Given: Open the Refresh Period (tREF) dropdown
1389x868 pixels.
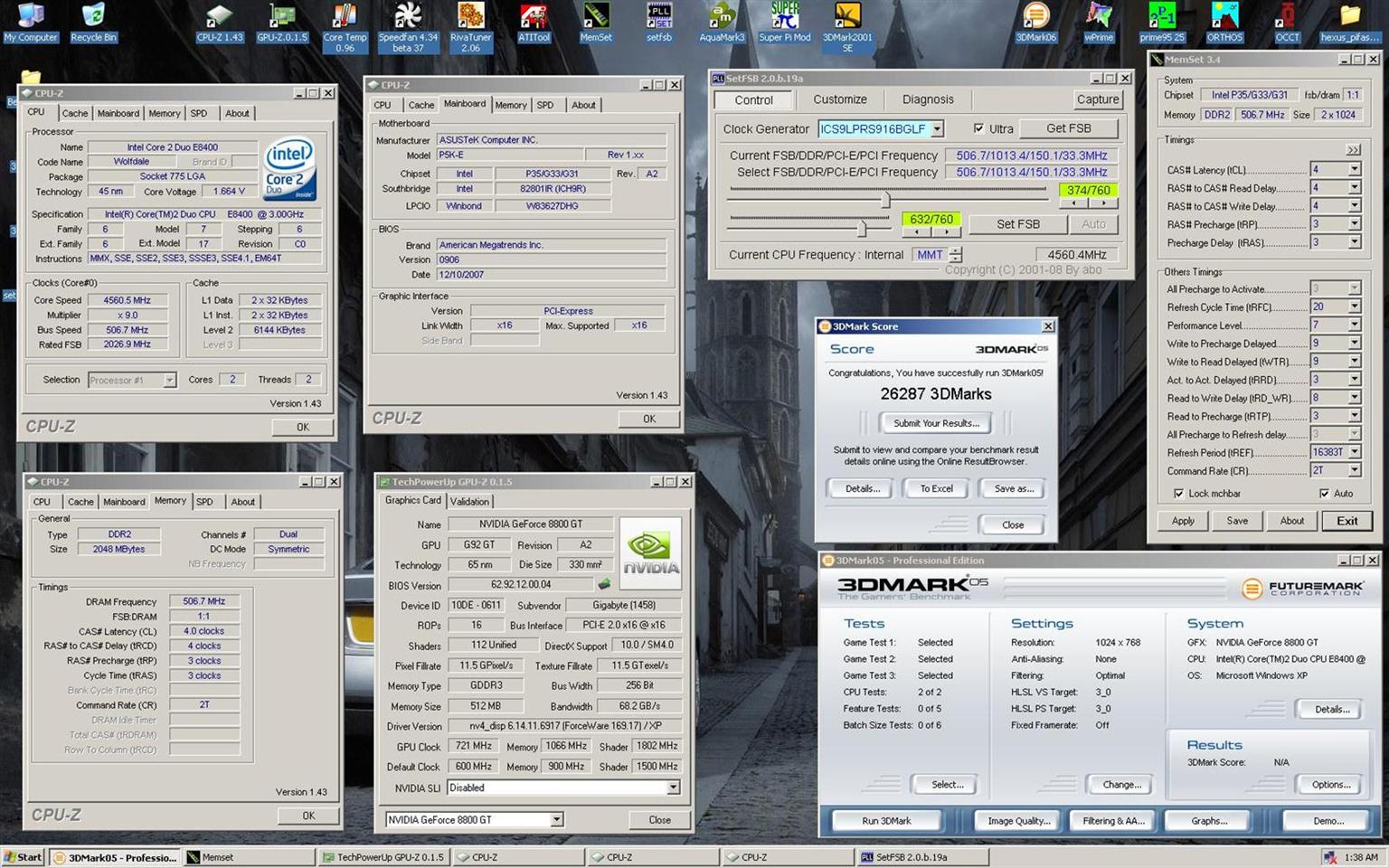Looking at the screenshot, I should [x=1355, y=453].
